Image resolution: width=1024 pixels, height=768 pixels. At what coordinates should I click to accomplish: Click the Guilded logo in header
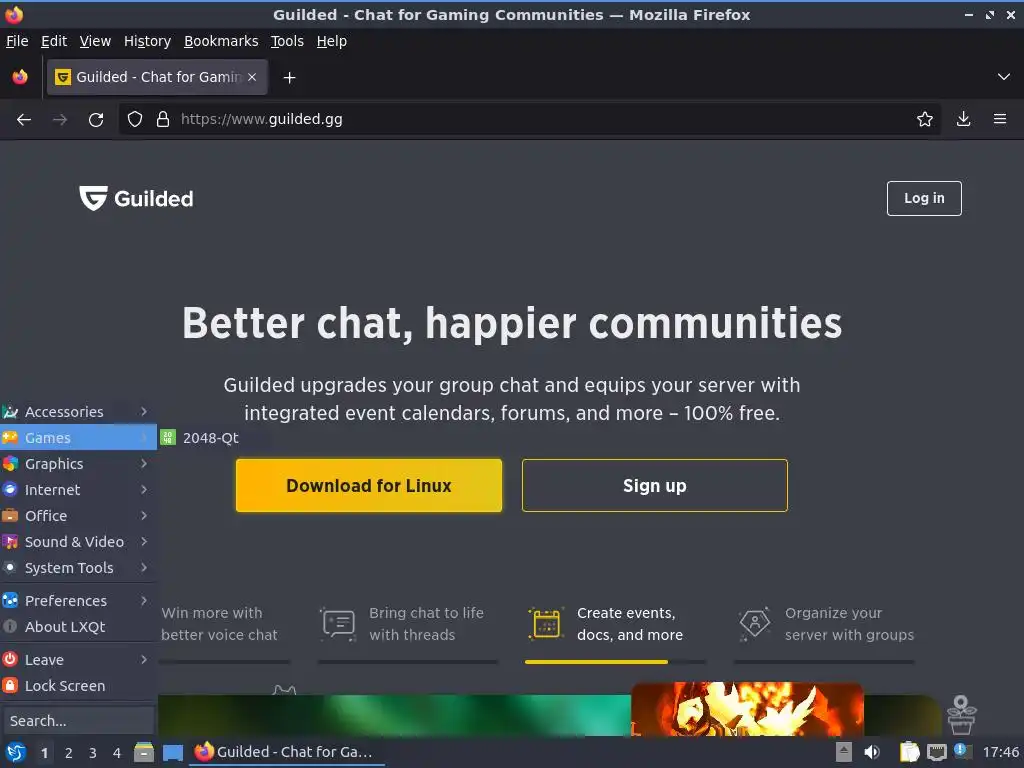[x=136, y=198]
